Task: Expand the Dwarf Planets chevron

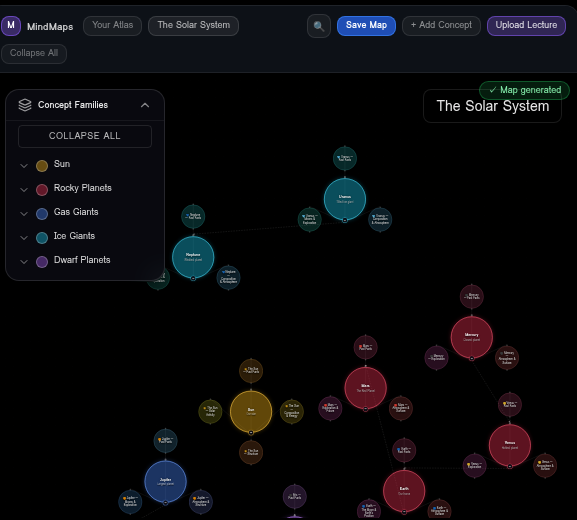Action: (x=24, y=262)
